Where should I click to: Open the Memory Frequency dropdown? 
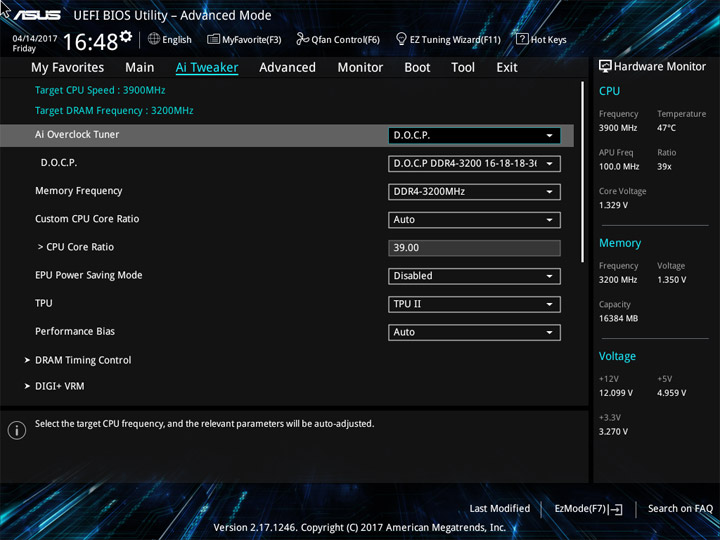(474, 192)
